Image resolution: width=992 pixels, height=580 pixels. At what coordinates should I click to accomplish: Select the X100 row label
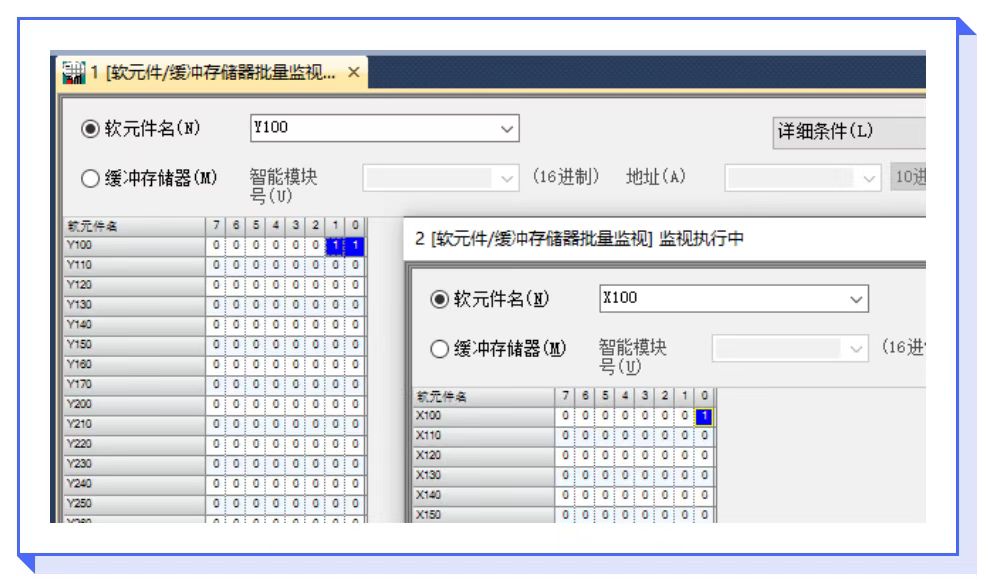484,416
